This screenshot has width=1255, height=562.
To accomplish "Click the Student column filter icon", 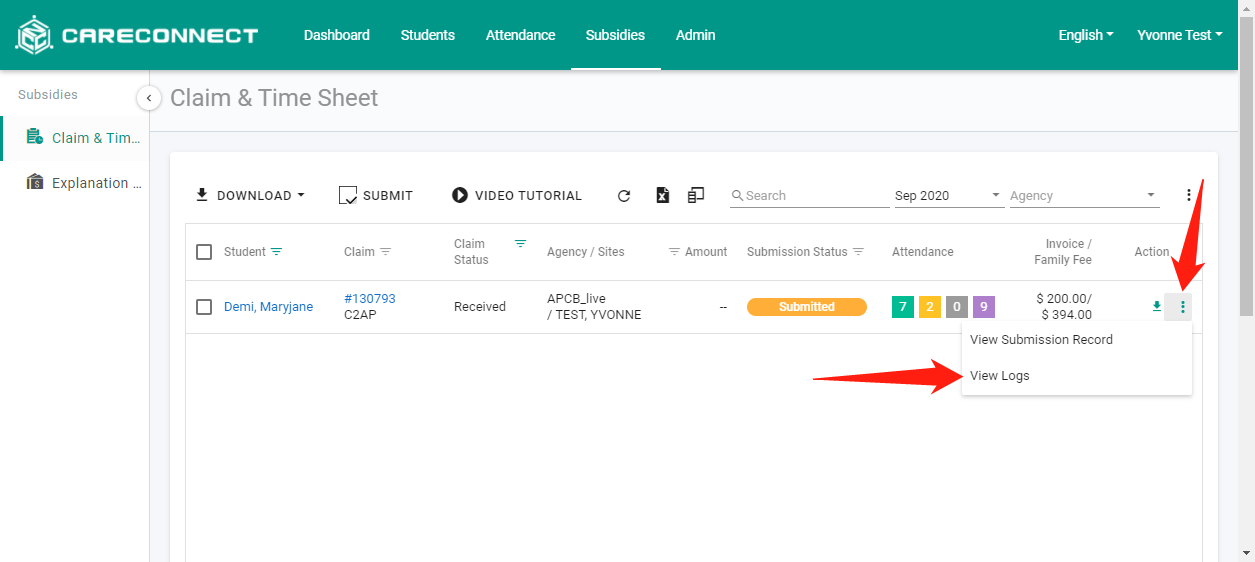I will [277, 252].
